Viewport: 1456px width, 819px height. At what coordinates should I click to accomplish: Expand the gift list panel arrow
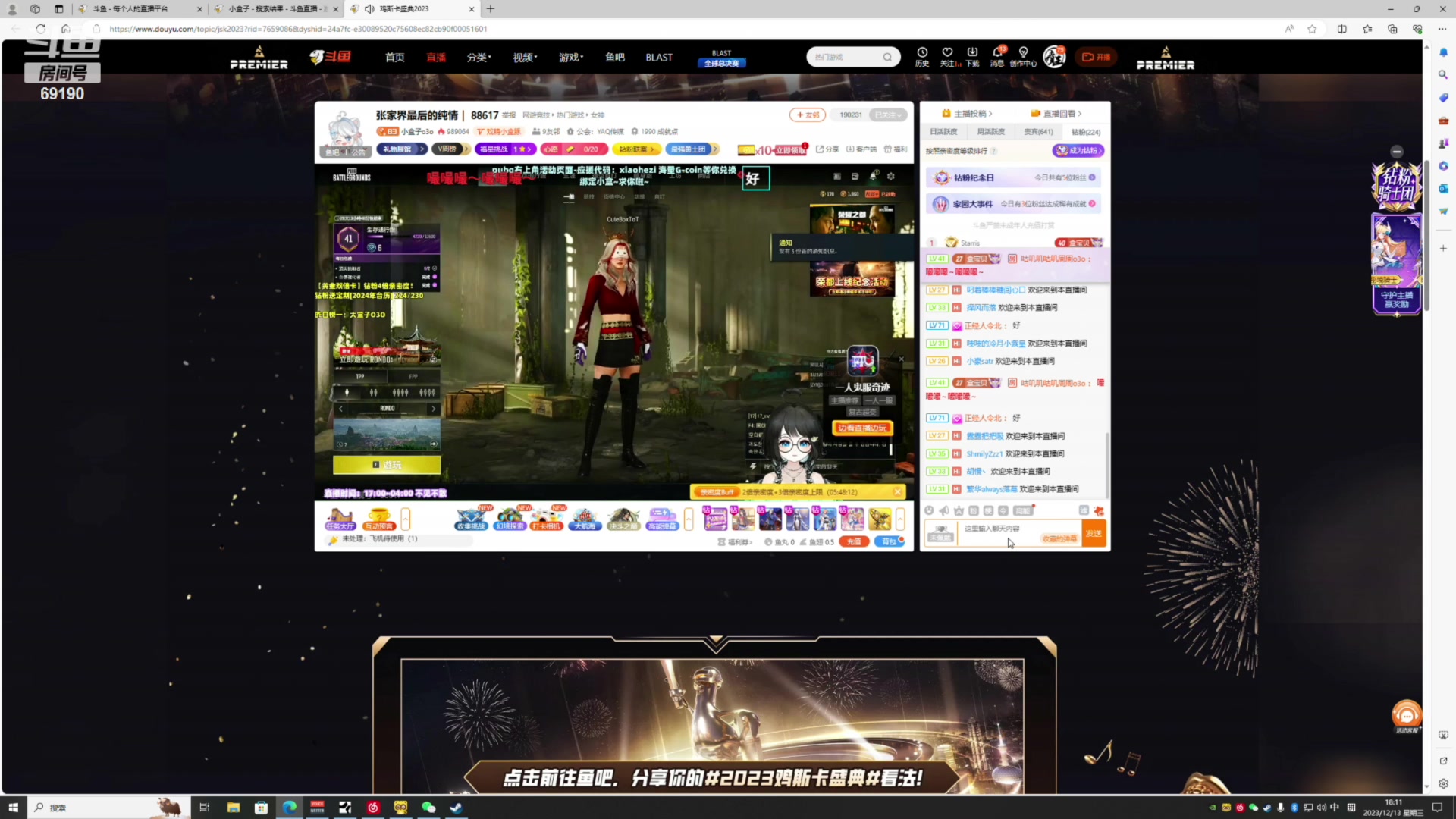coord(900,519)
